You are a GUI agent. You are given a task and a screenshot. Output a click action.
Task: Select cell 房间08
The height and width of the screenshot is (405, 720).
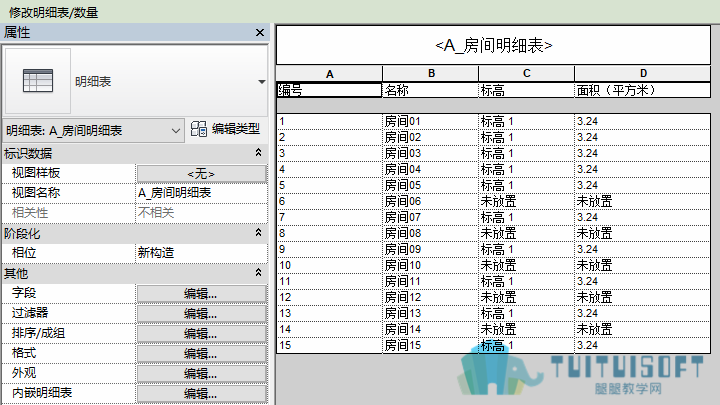click(x=431, y=233)
